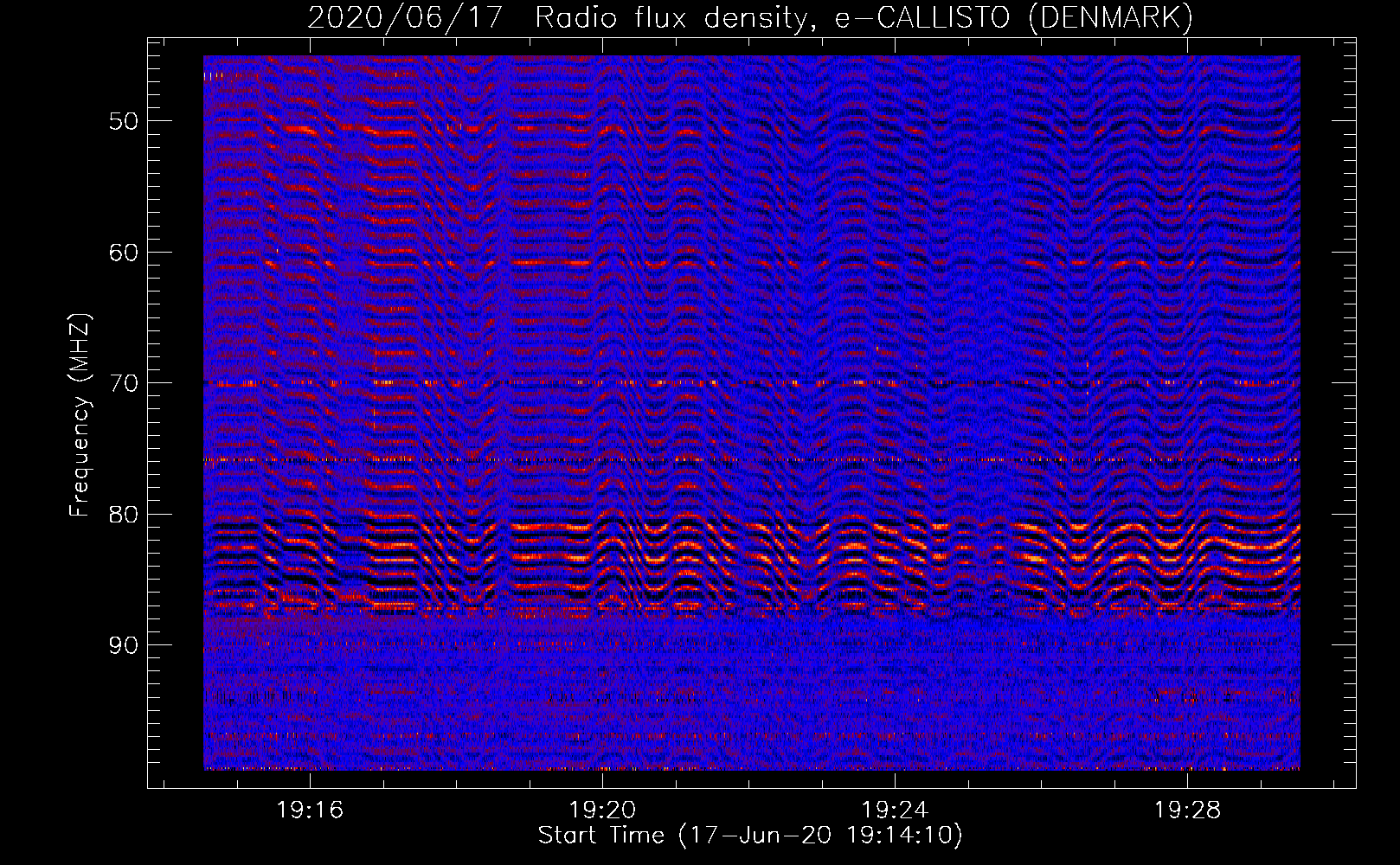This screenshot has width=1400, height=865.
Task: Click the 19:24 time tick label
Action: 895,810
